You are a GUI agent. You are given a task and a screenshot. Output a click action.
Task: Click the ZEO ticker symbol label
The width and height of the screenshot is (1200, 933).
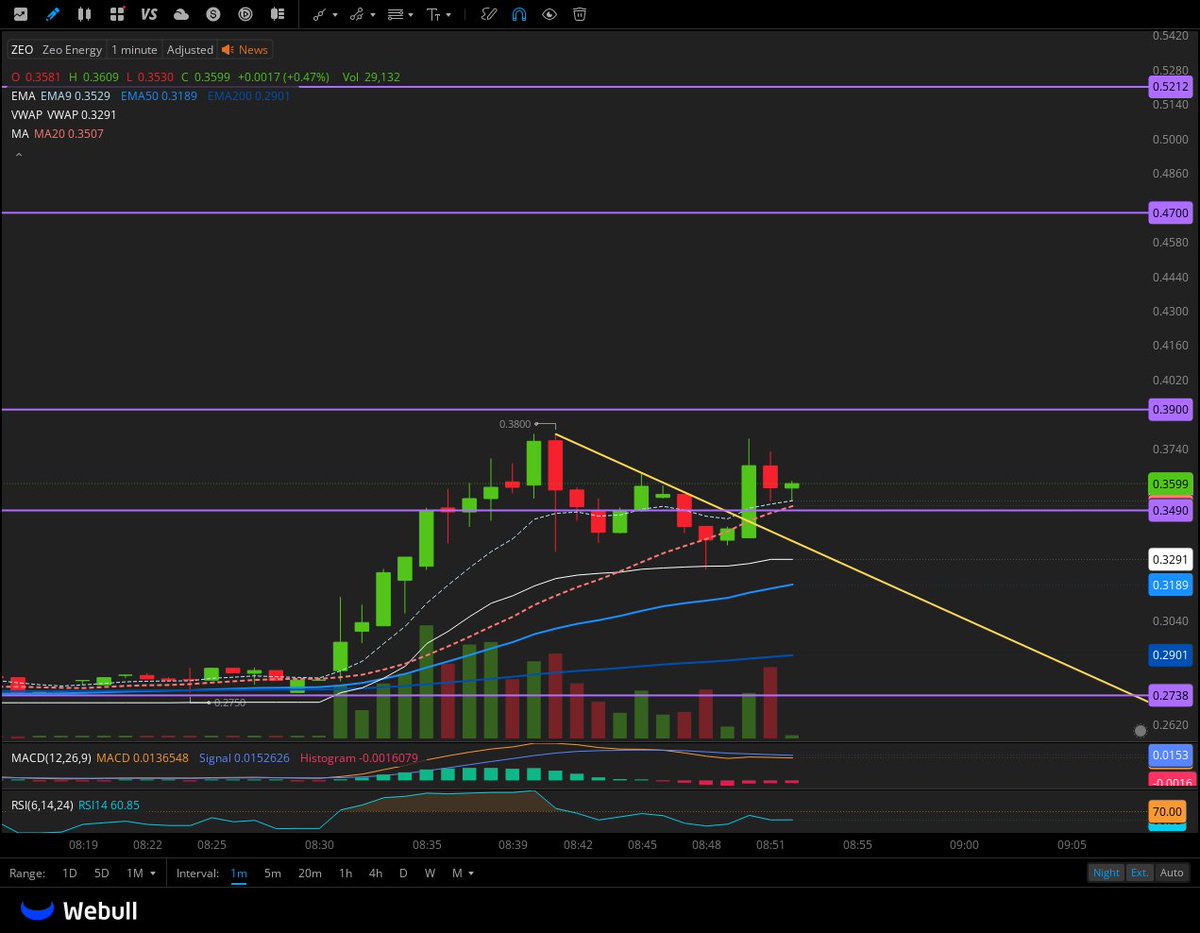click(22, 49)
